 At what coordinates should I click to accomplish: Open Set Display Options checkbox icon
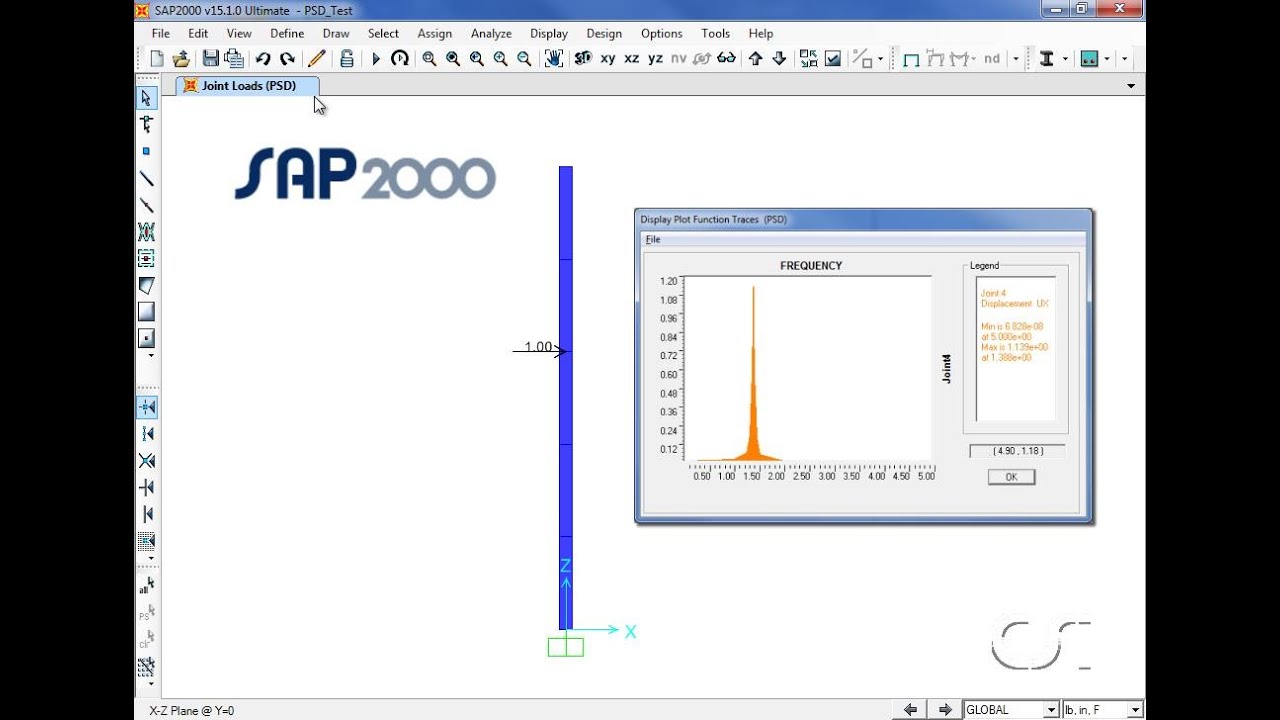point(832,59)
